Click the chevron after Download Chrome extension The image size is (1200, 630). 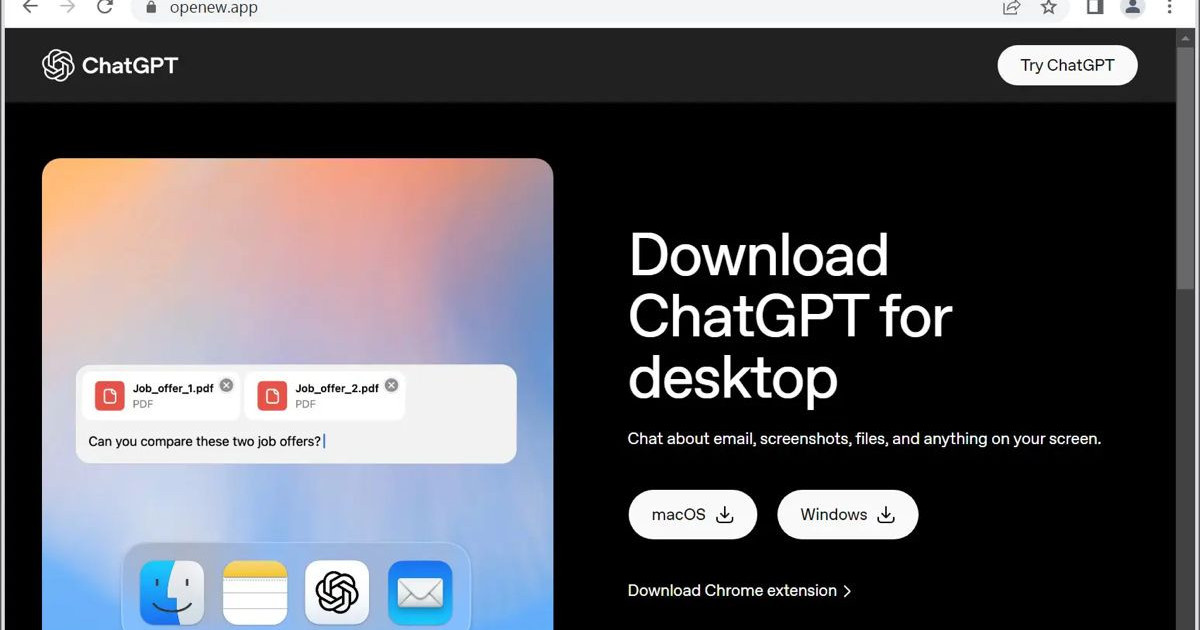tap(847, 591)
